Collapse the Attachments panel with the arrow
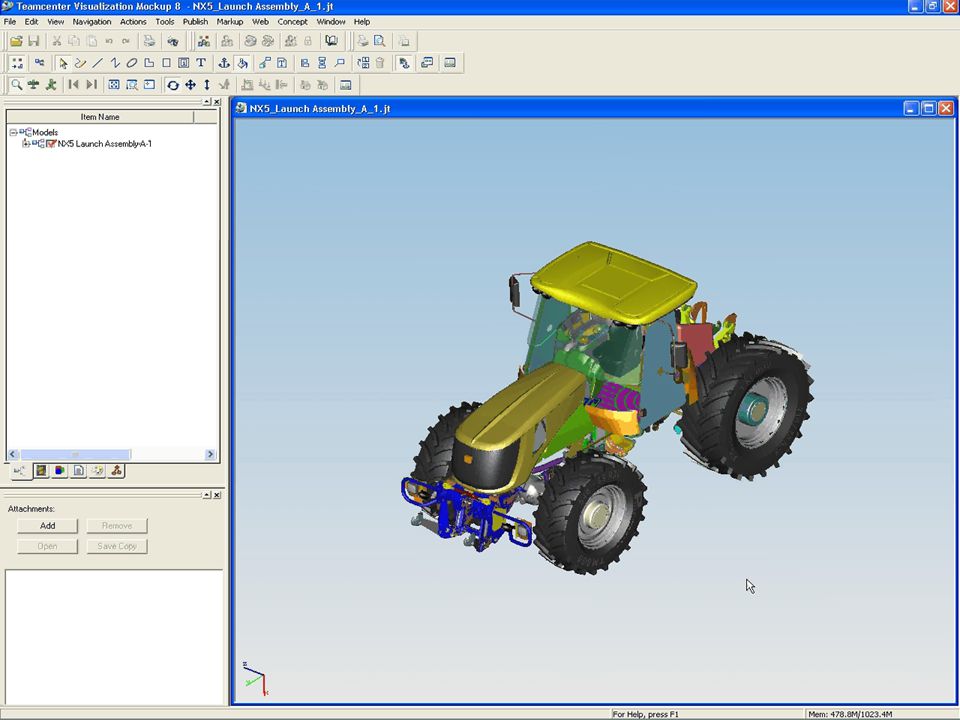 207,495
